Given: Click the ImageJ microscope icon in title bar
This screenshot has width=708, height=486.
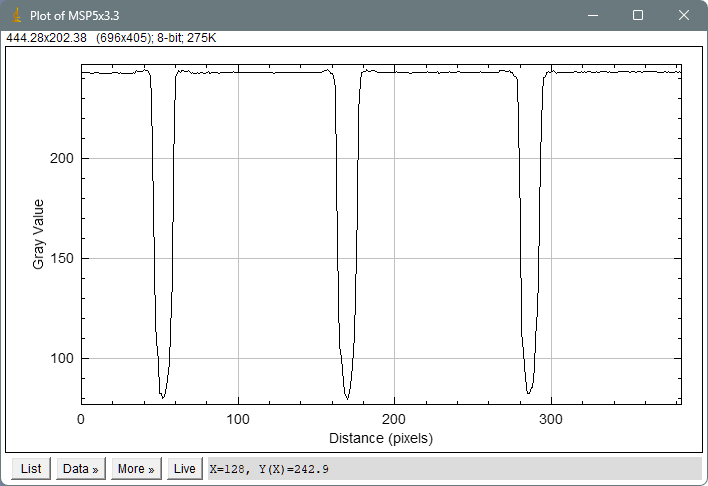Looking at the screenshot, I should 15,16.
